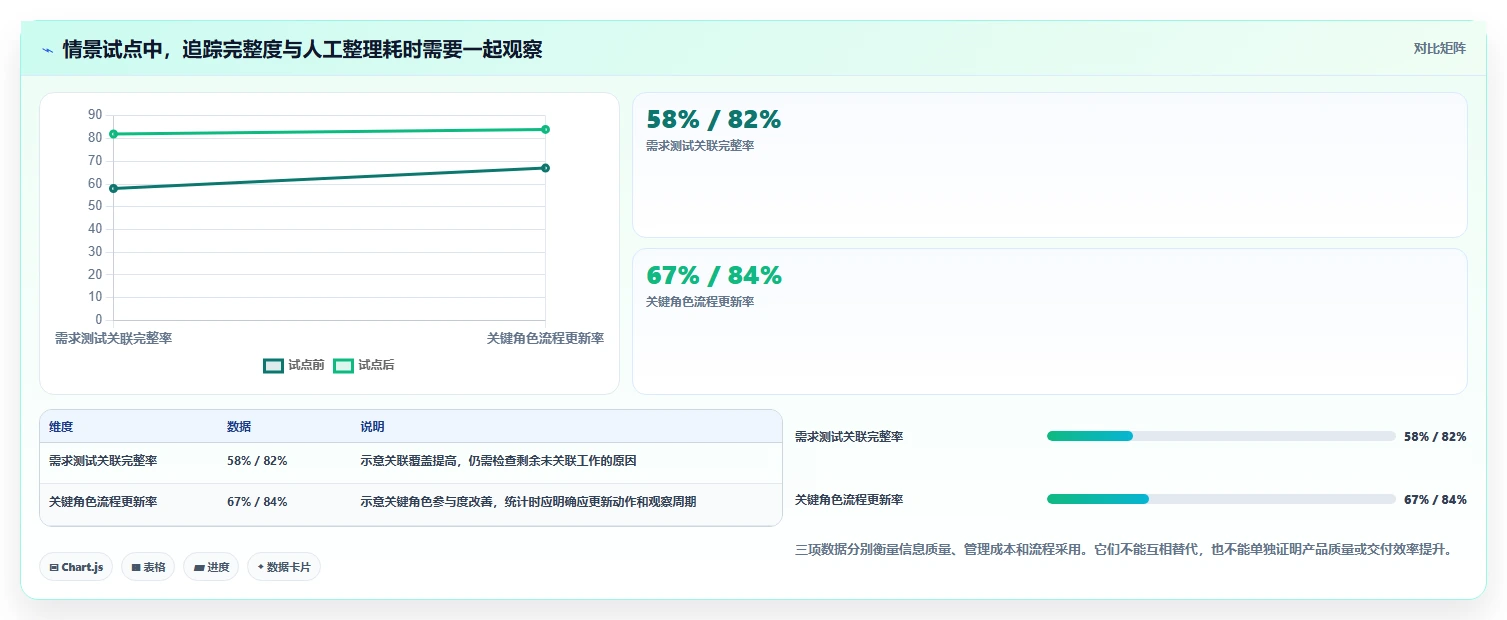Click progress label 需求测试关联完整率

[849, 437]
